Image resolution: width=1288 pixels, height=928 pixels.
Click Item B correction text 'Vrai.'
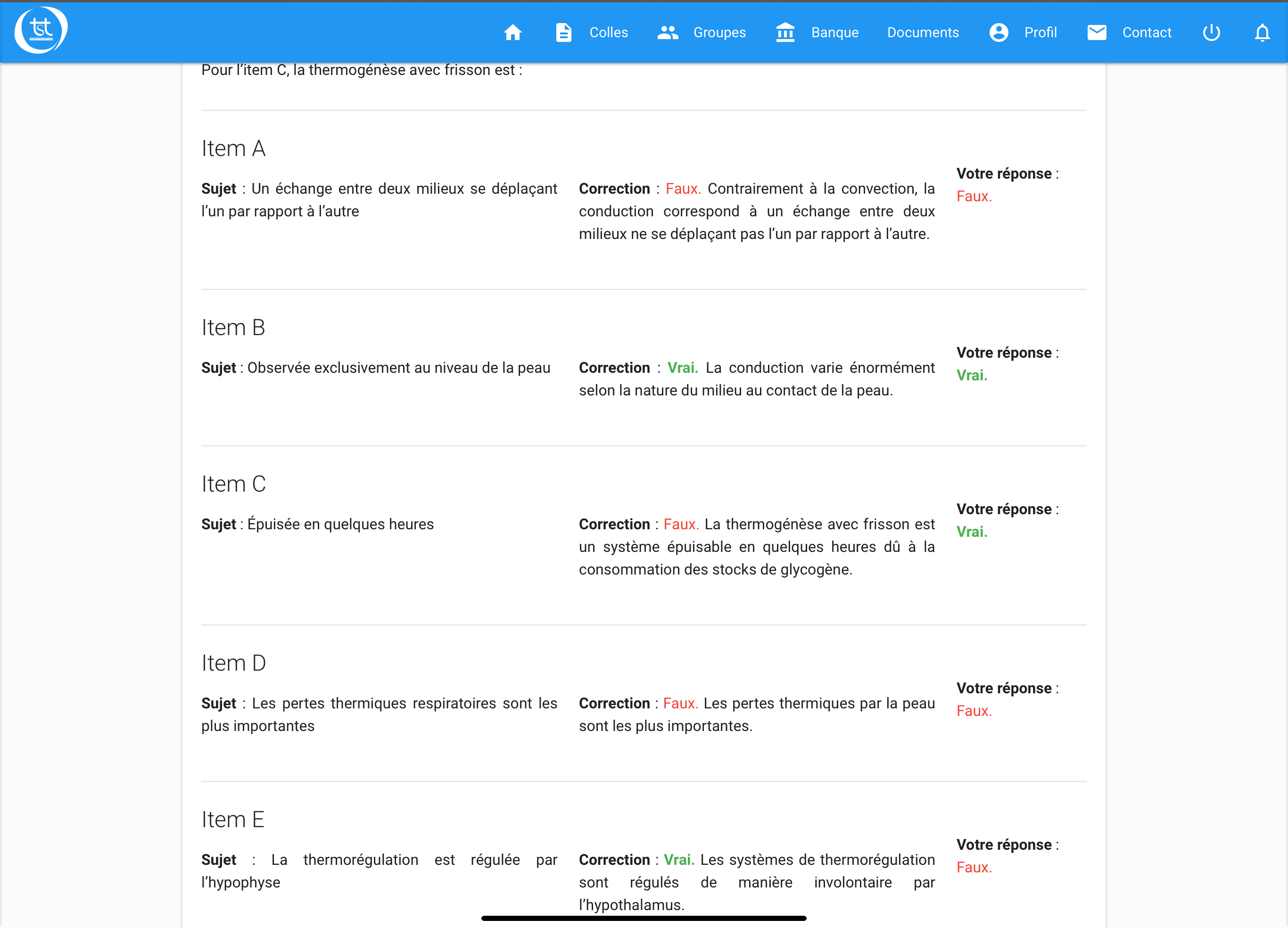682,368
